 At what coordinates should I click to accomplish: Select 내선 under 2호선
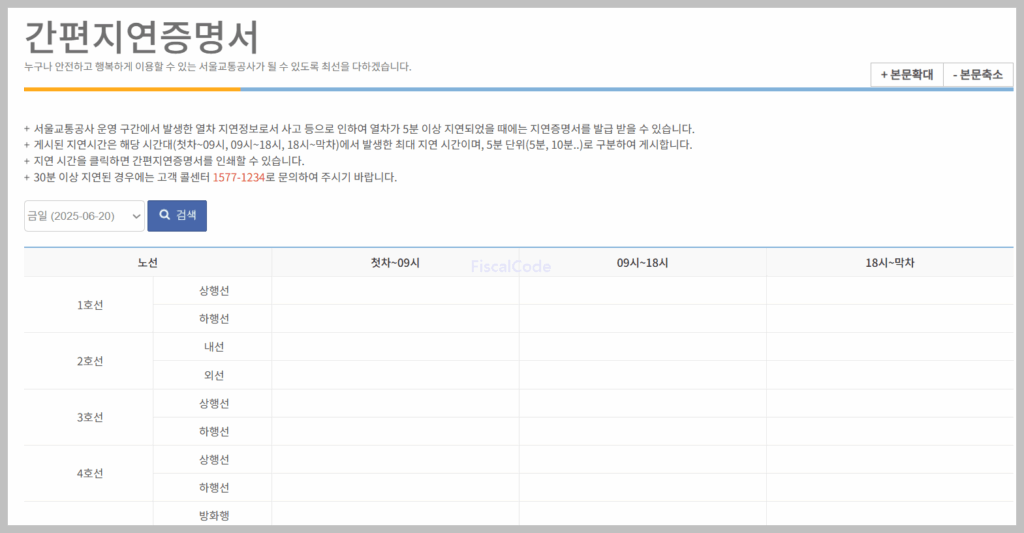213,347
